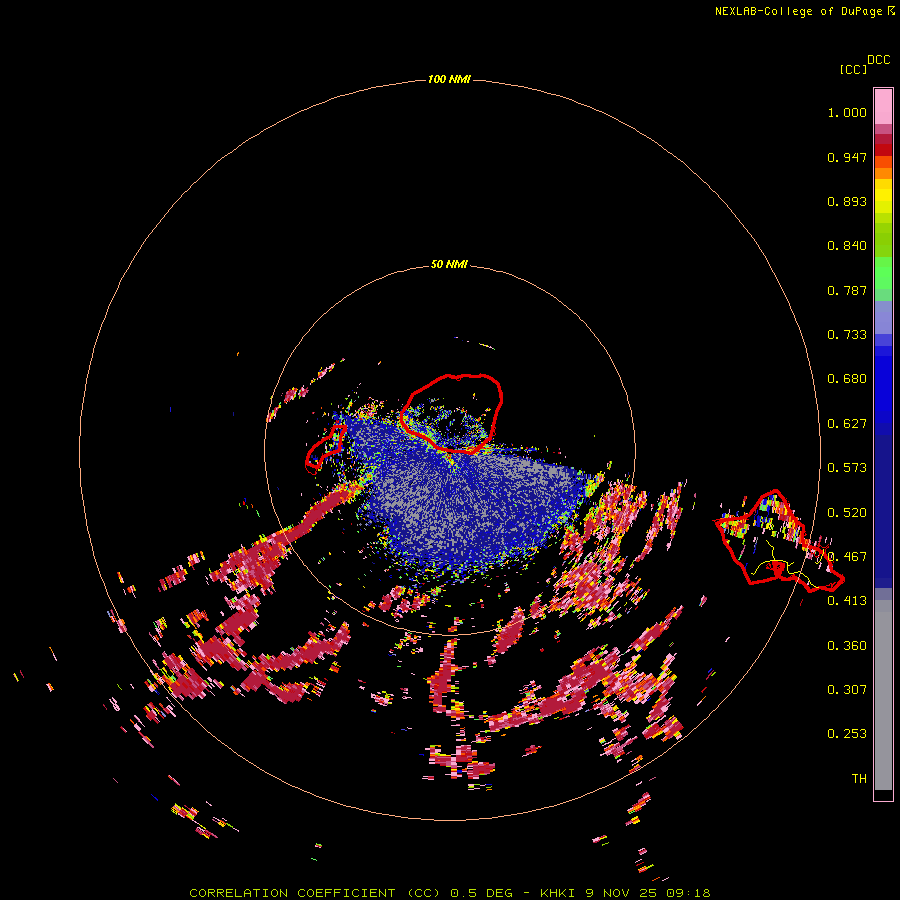Viewport: 900px width, 900px height.
Task: Pick the light pink top segment of the color scale
Action: point(883,106)
